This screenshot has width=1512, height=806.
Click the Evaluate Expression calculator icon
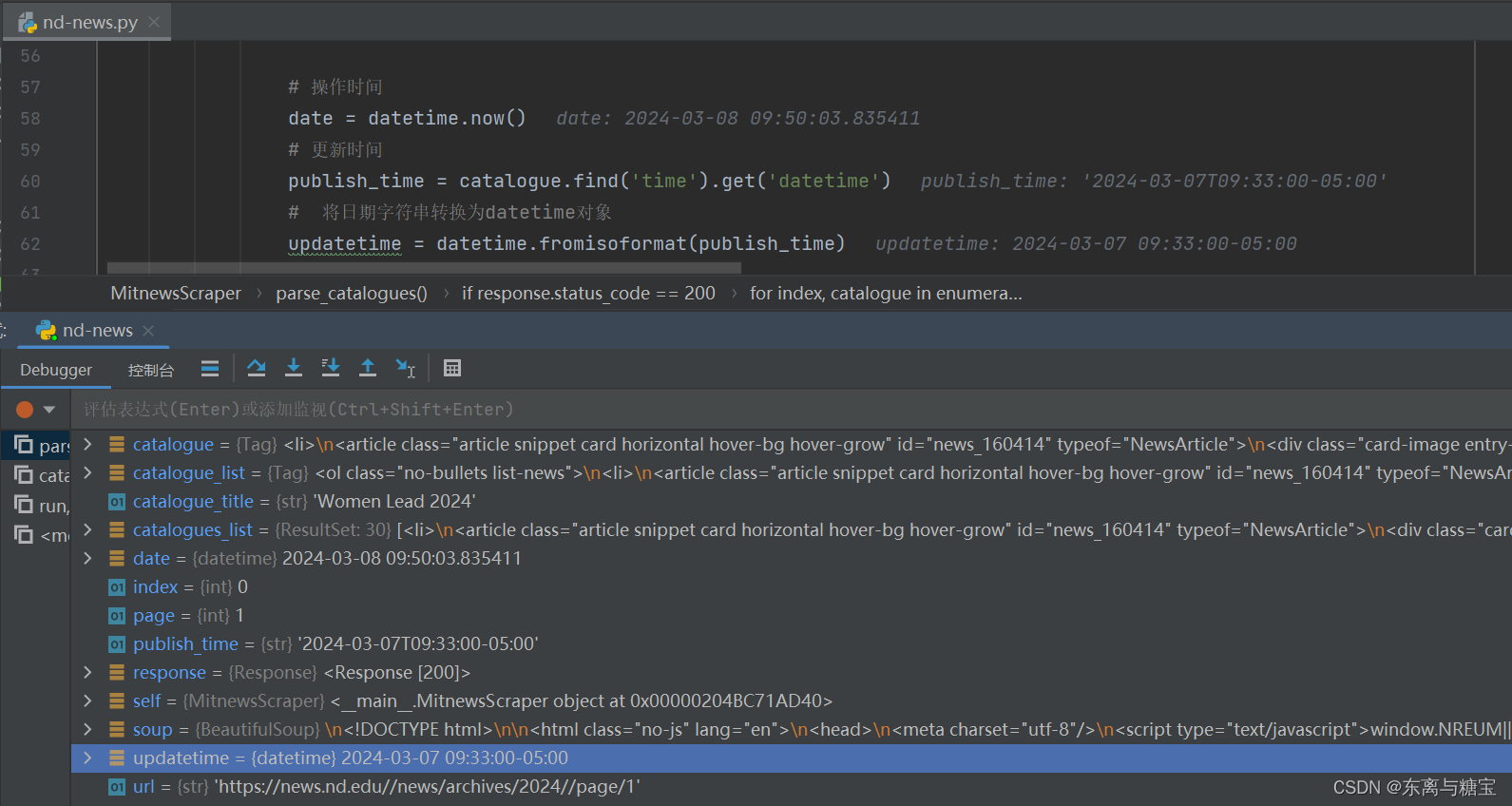452,368
